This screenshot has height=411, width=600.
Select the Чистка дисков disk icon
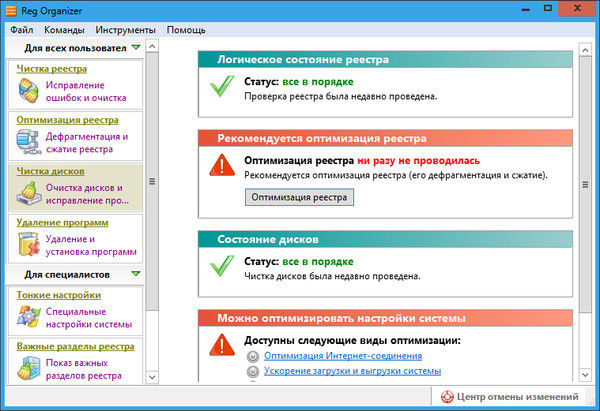coord(27,193)
